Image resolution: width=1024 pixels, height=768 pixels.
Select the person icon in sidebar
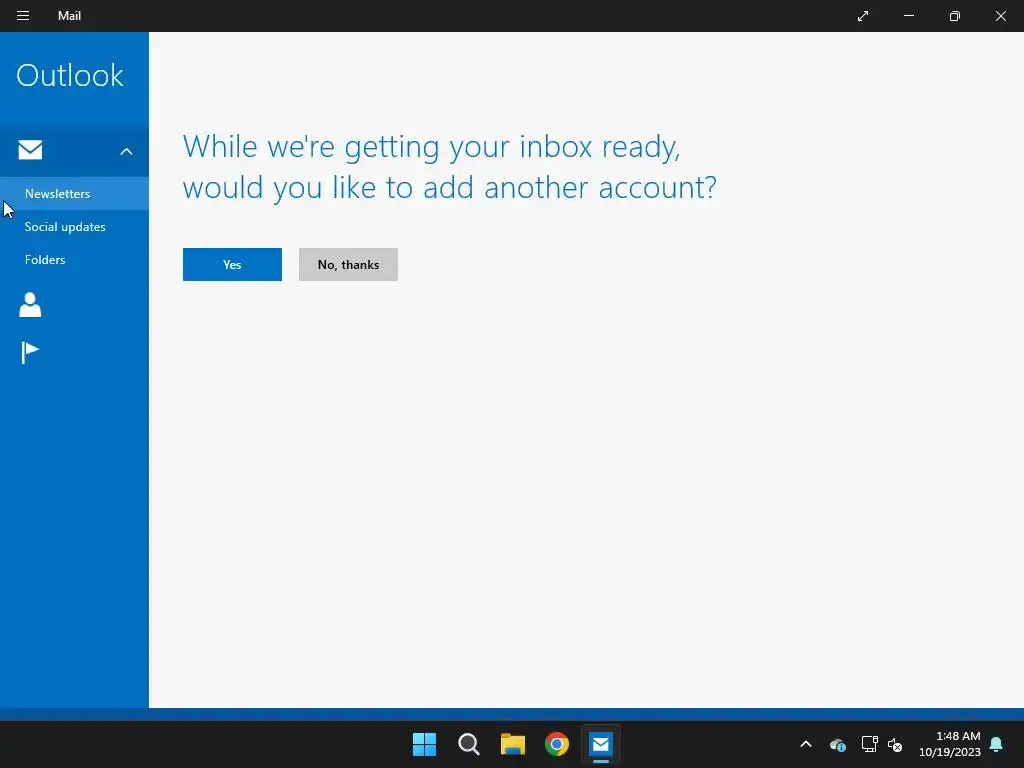[30, 305]
